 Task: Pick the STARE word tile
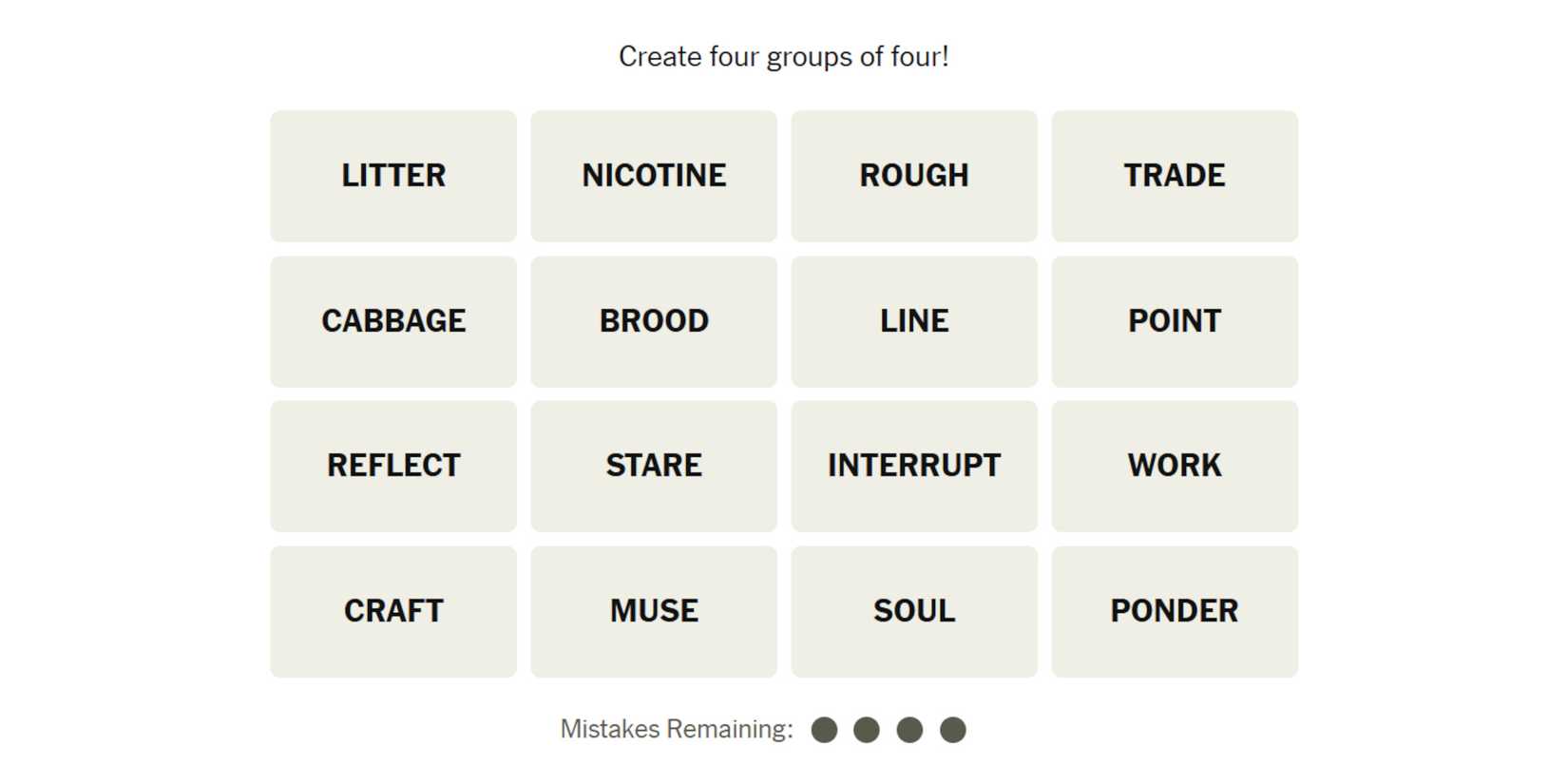coord(654,466)
